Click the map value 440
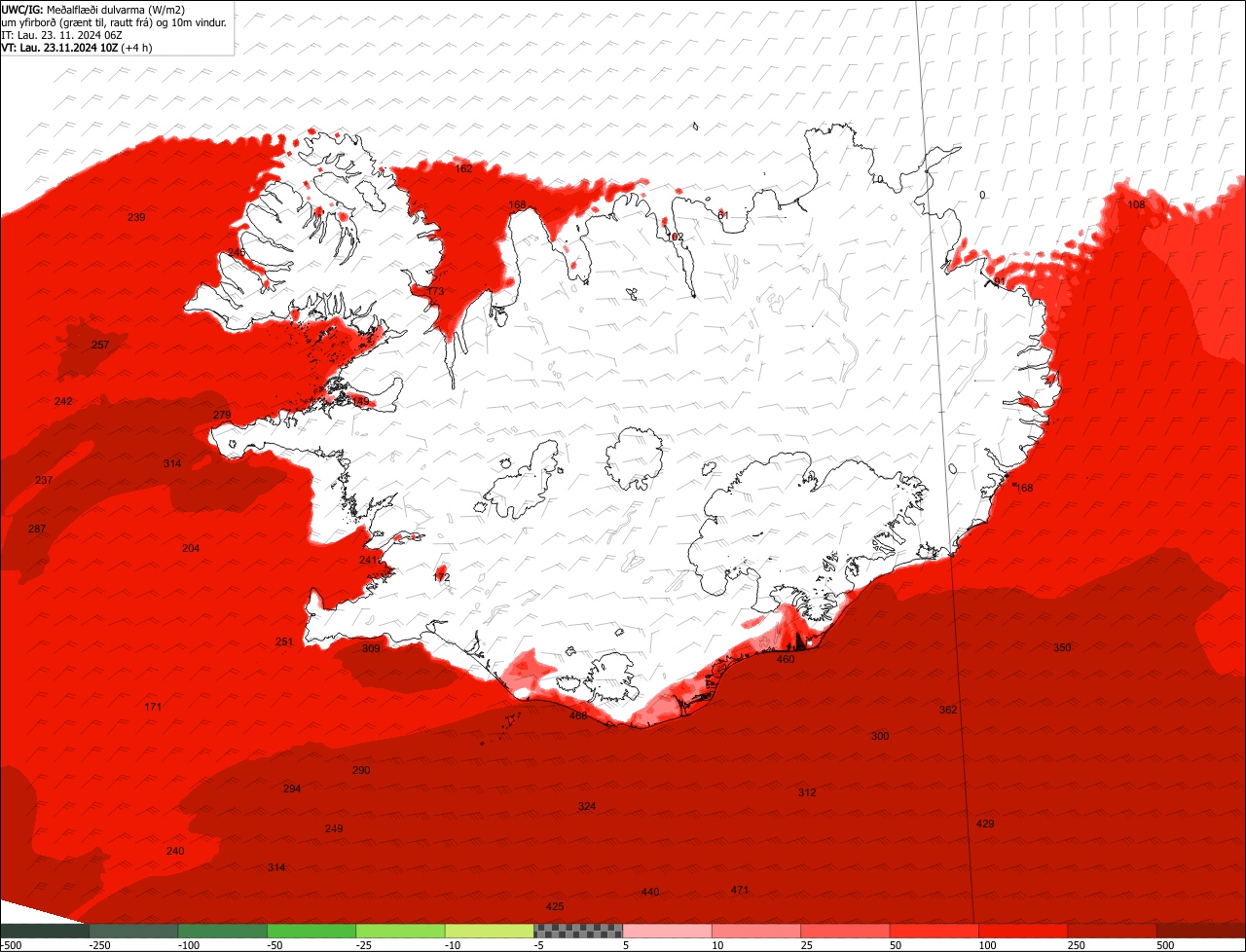 tap(650, 892)
